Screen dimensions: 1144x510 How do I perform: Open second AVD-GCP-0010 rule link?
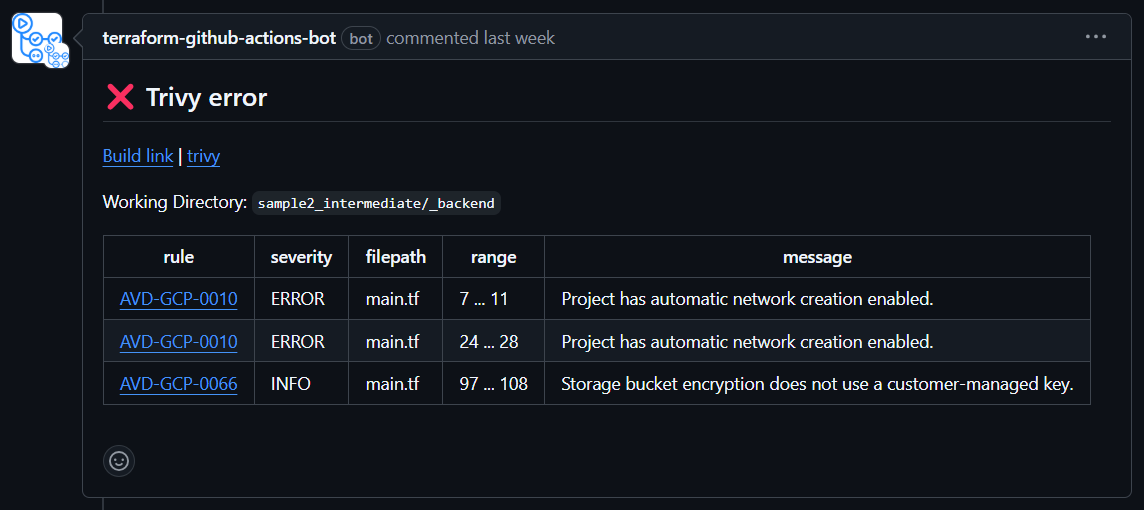178,341
